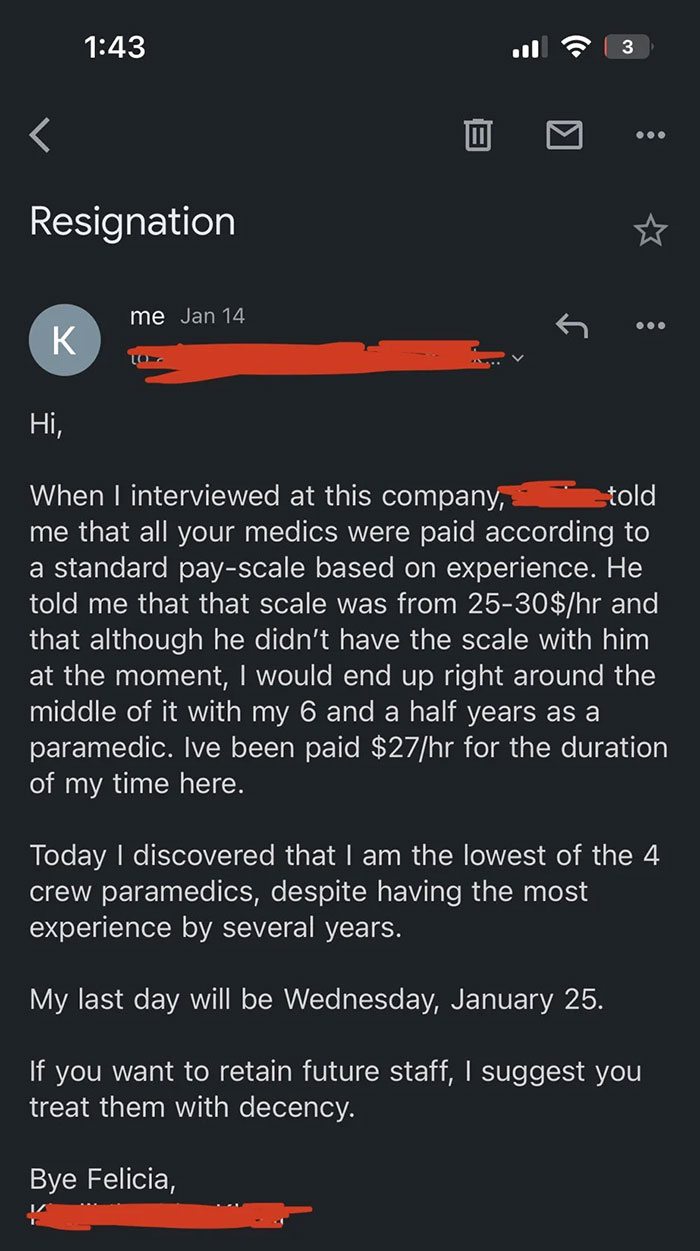Tap the back arrow to return to inbox

coord(39,135)
